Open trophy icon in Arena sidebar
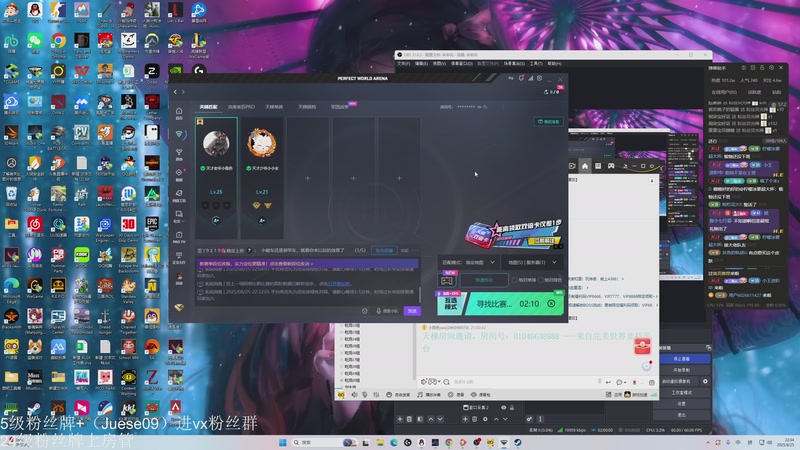800x450 pixels. coord(179,154)
